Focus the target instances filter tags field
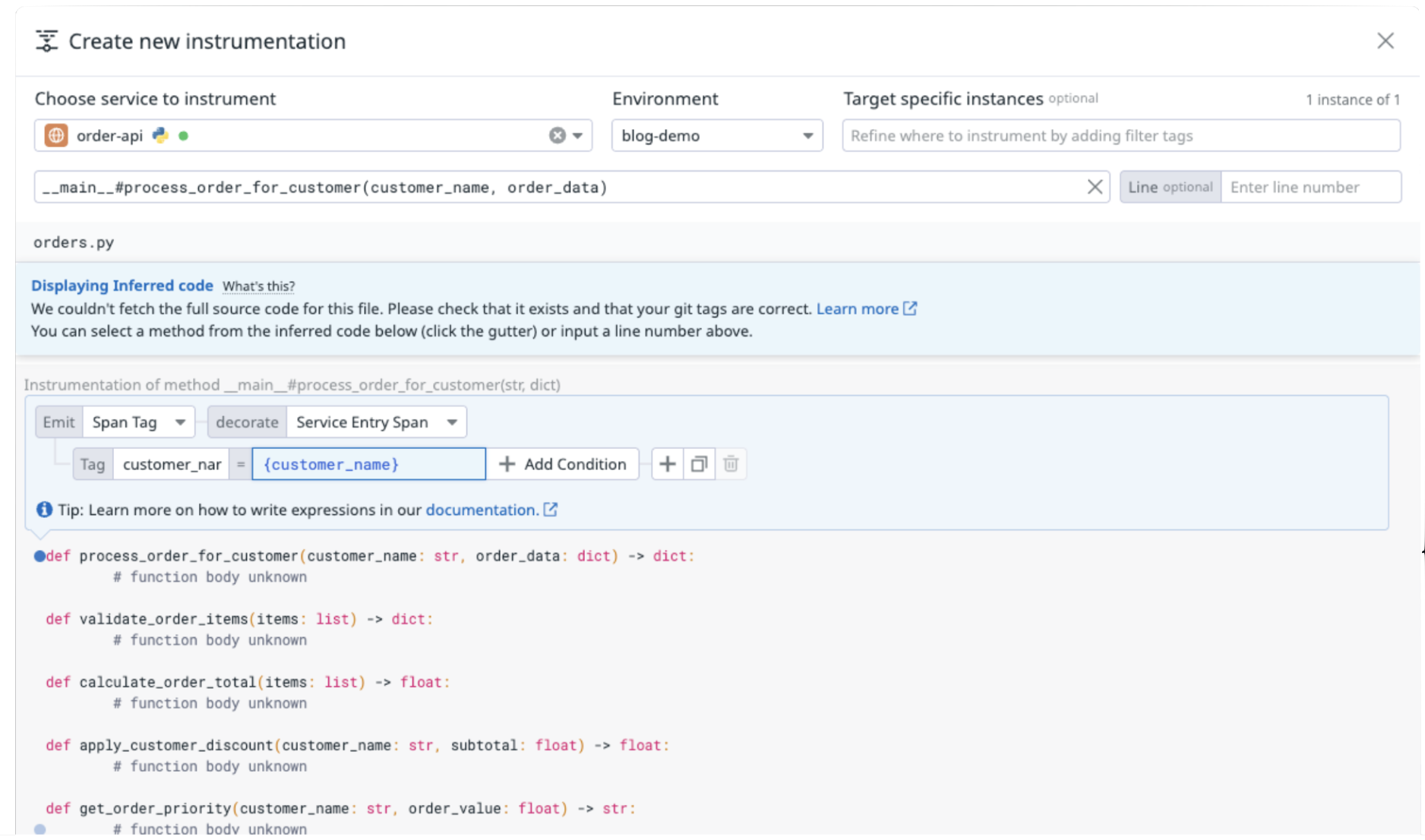Image resolution: width=1425 pixels, height=840 pixels. [x=1120, y=135]
